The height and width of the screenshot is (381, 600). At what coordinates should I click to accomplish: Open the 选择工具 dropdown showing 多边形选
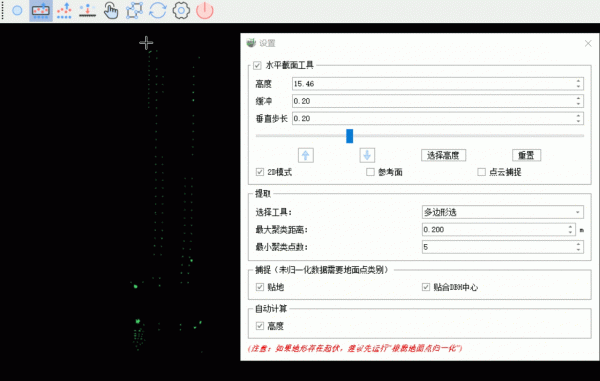tap(503, 212)
